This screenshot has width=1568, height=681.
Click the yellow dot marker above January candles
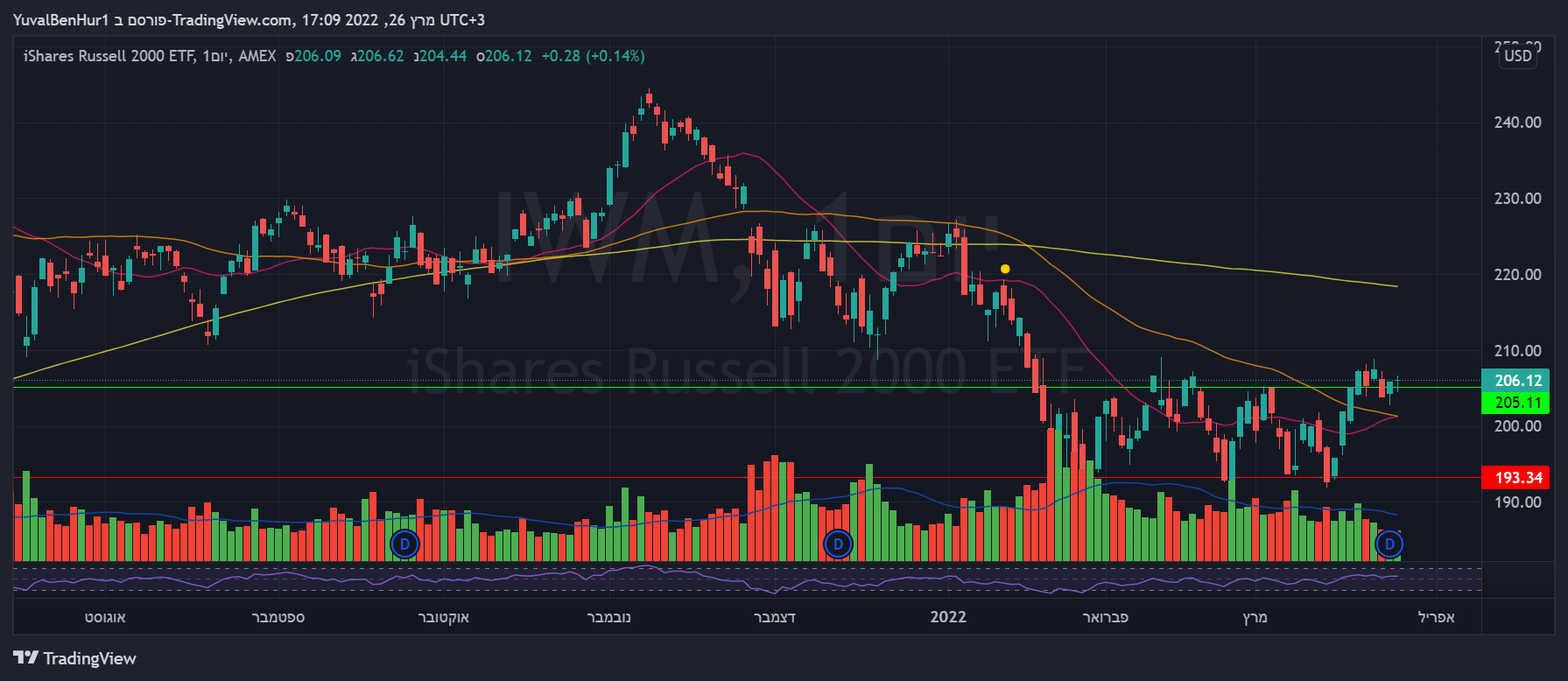1005,269
